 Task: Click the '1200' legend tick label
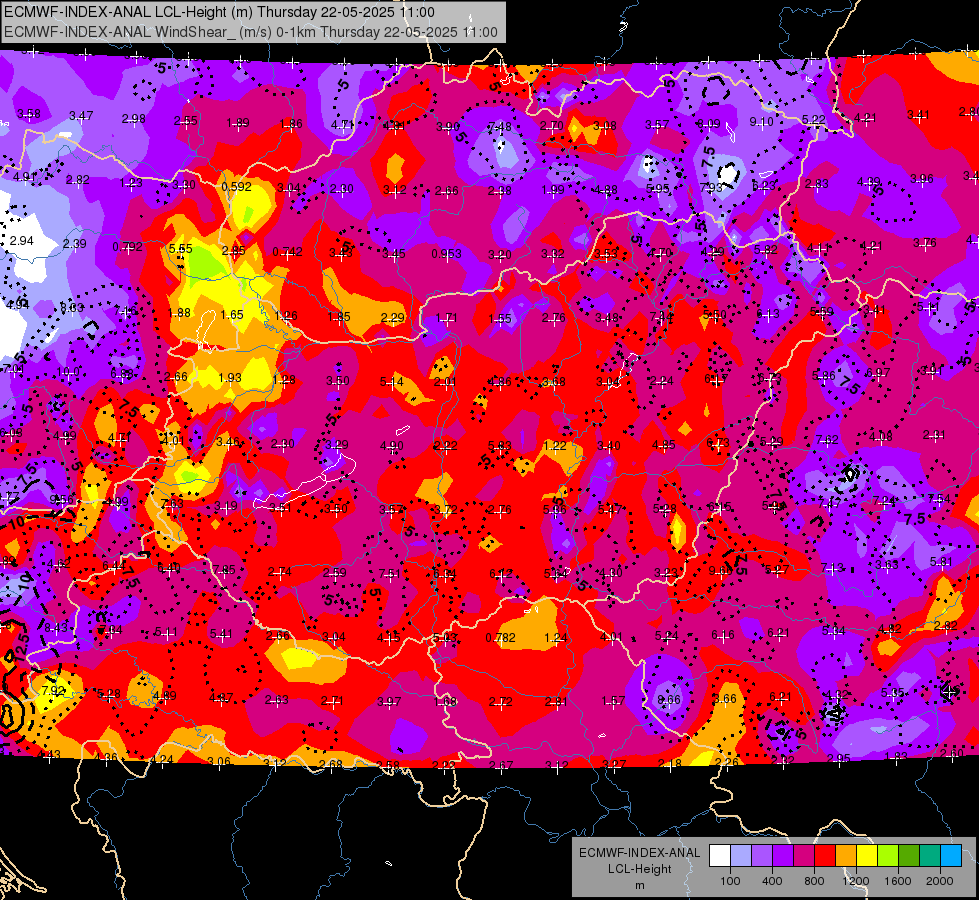pos(856,881)
